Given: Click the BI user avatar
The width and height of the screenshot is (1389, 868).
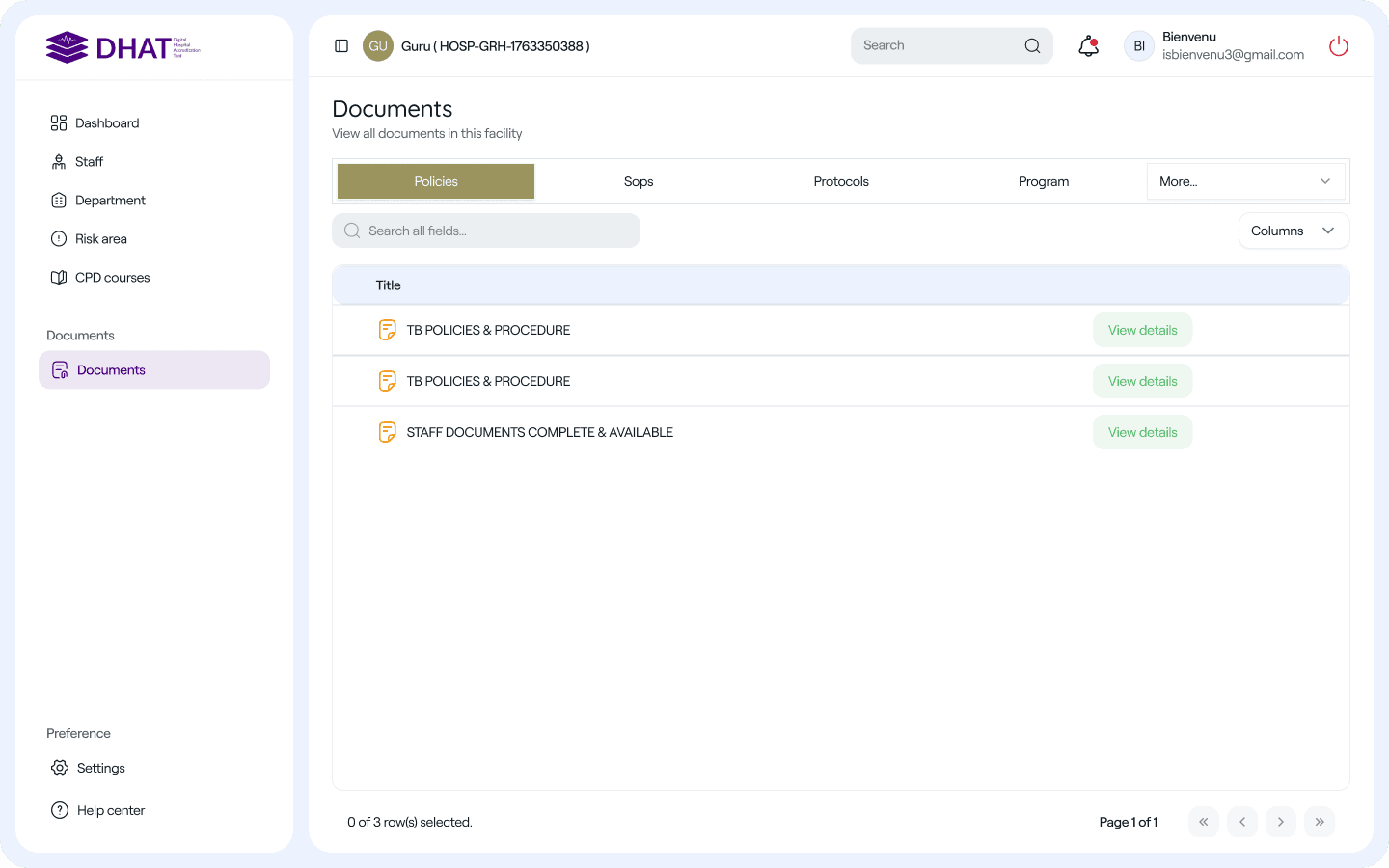Looking at the screenshot, I should (x=1138, y=46).
